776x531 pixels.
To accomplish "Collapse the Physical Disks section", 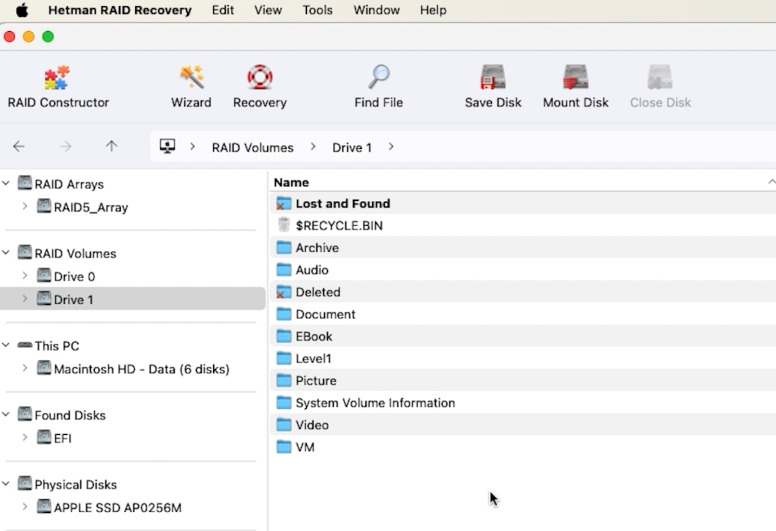I will point(6,484).
